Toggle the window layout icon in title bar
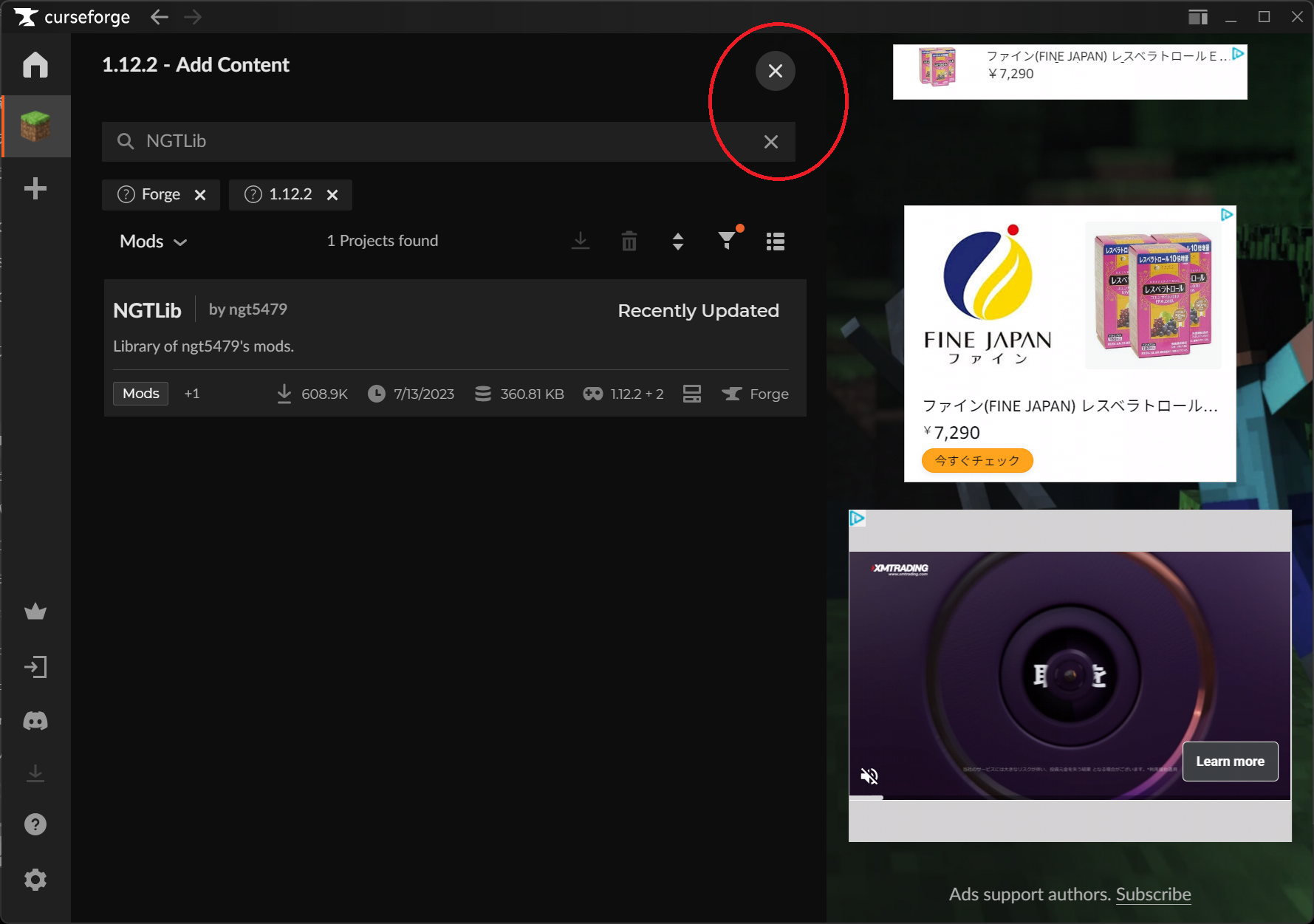Image resolution: width=1314 pixels, height=924 pixels. (x=1198, y=17)
